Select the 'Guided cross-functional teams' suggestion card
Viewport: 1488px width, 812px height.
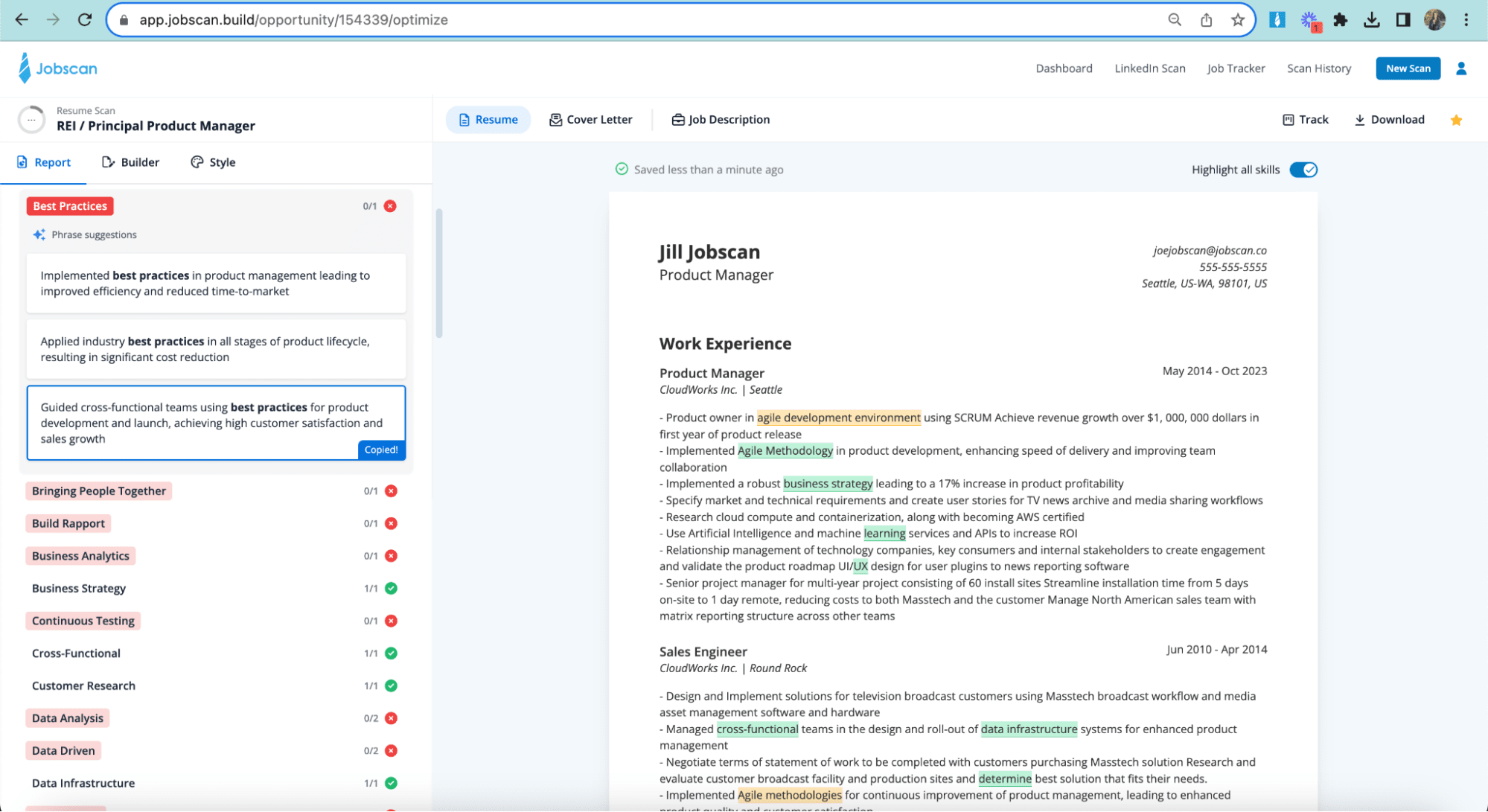click(x=216, y=423)
